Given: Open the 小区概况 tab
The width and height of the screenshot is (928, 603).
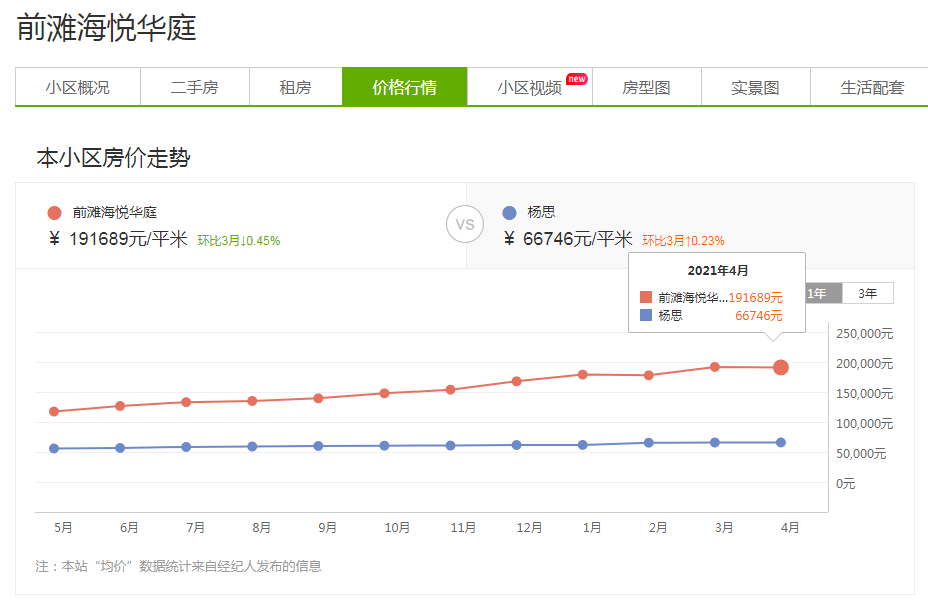Looking at the screenshot, I should click(77, 88).
